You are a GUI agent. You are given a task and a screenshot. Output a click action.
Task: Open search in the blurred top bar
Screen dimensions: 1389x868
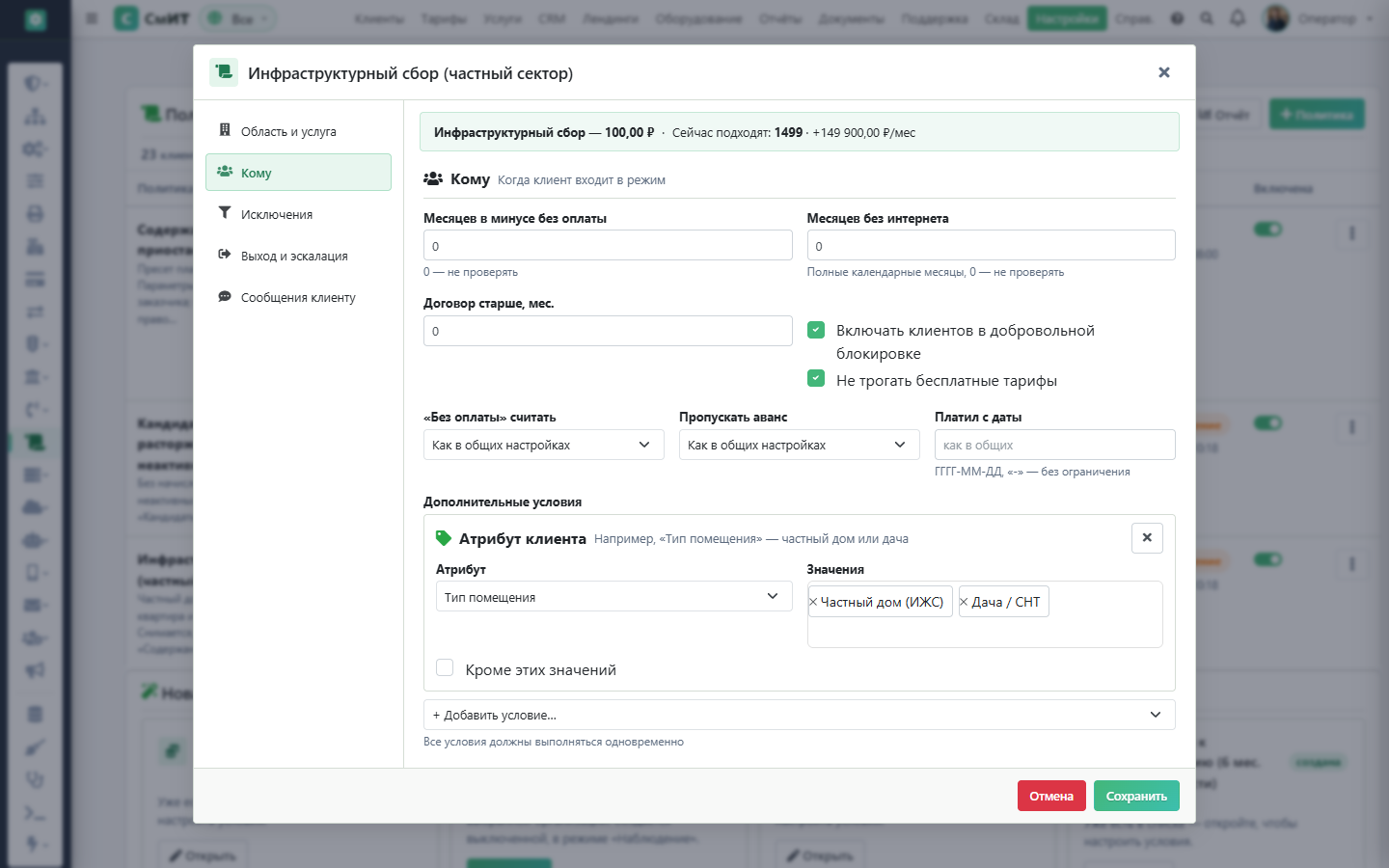click(x=1207, y=18)
